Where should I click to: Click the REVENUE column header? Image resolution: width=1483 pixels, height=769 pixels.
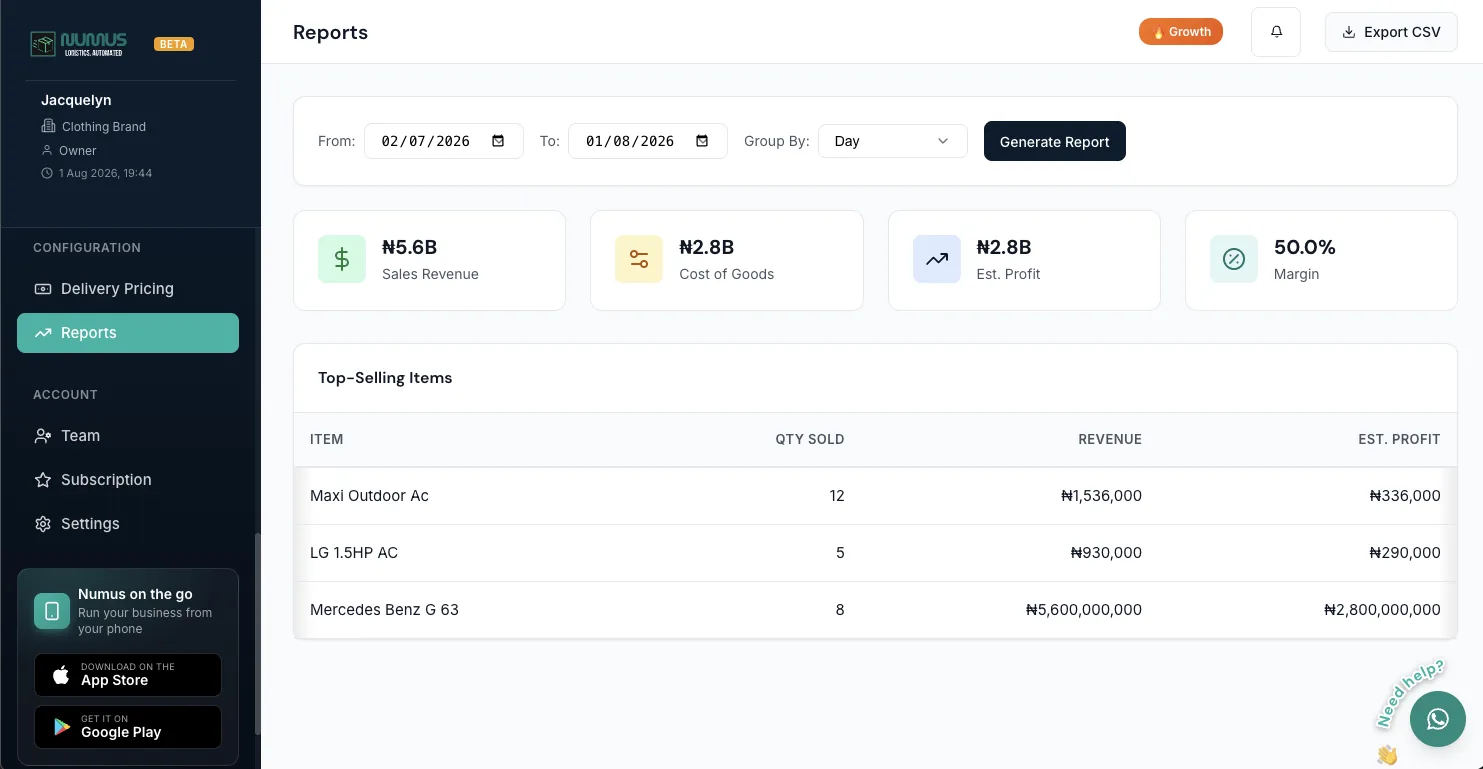coord(1110,439)
